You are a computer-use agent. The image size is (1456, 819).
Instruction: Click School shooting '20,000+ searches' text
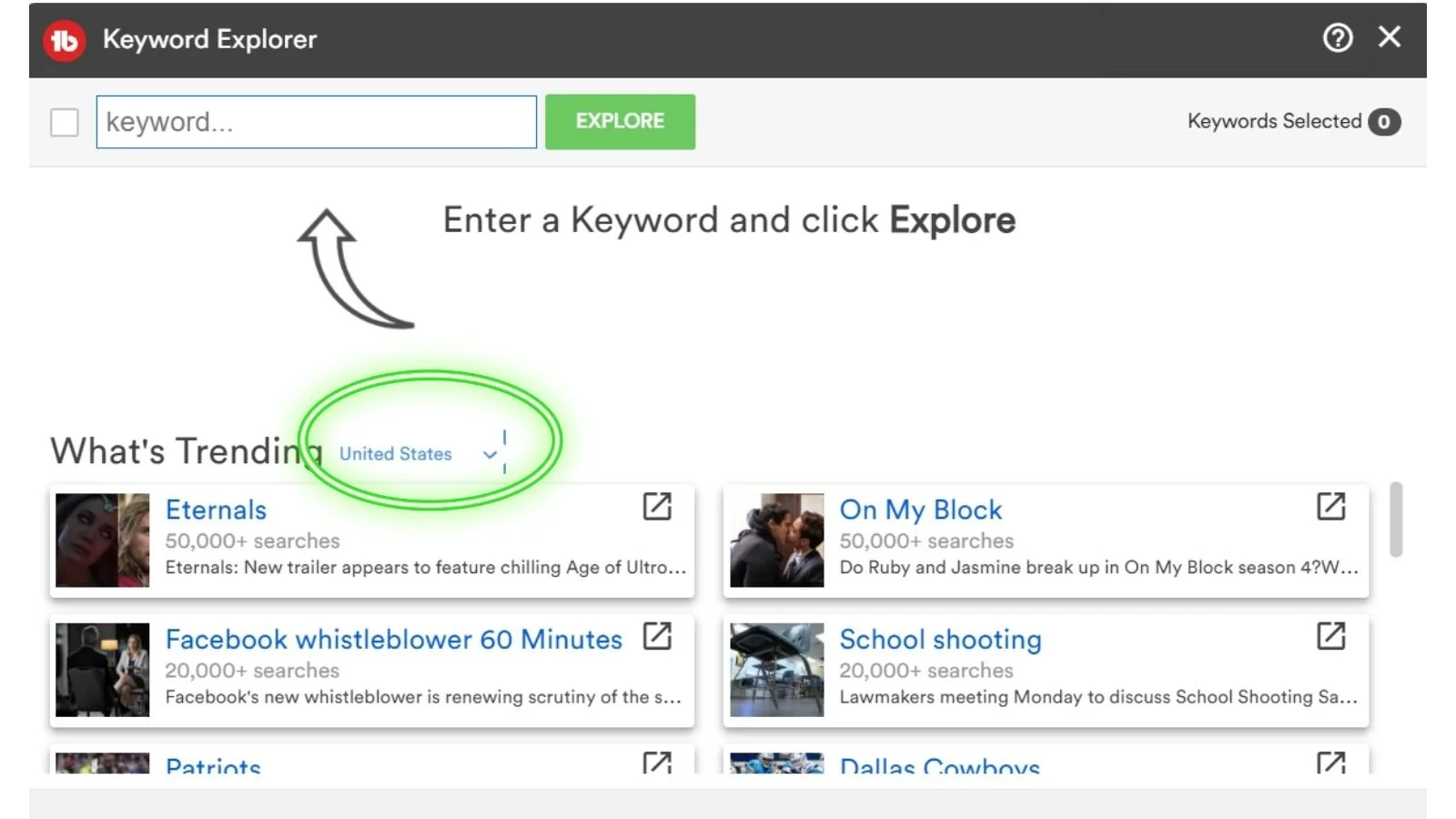[x=926, y=671]
